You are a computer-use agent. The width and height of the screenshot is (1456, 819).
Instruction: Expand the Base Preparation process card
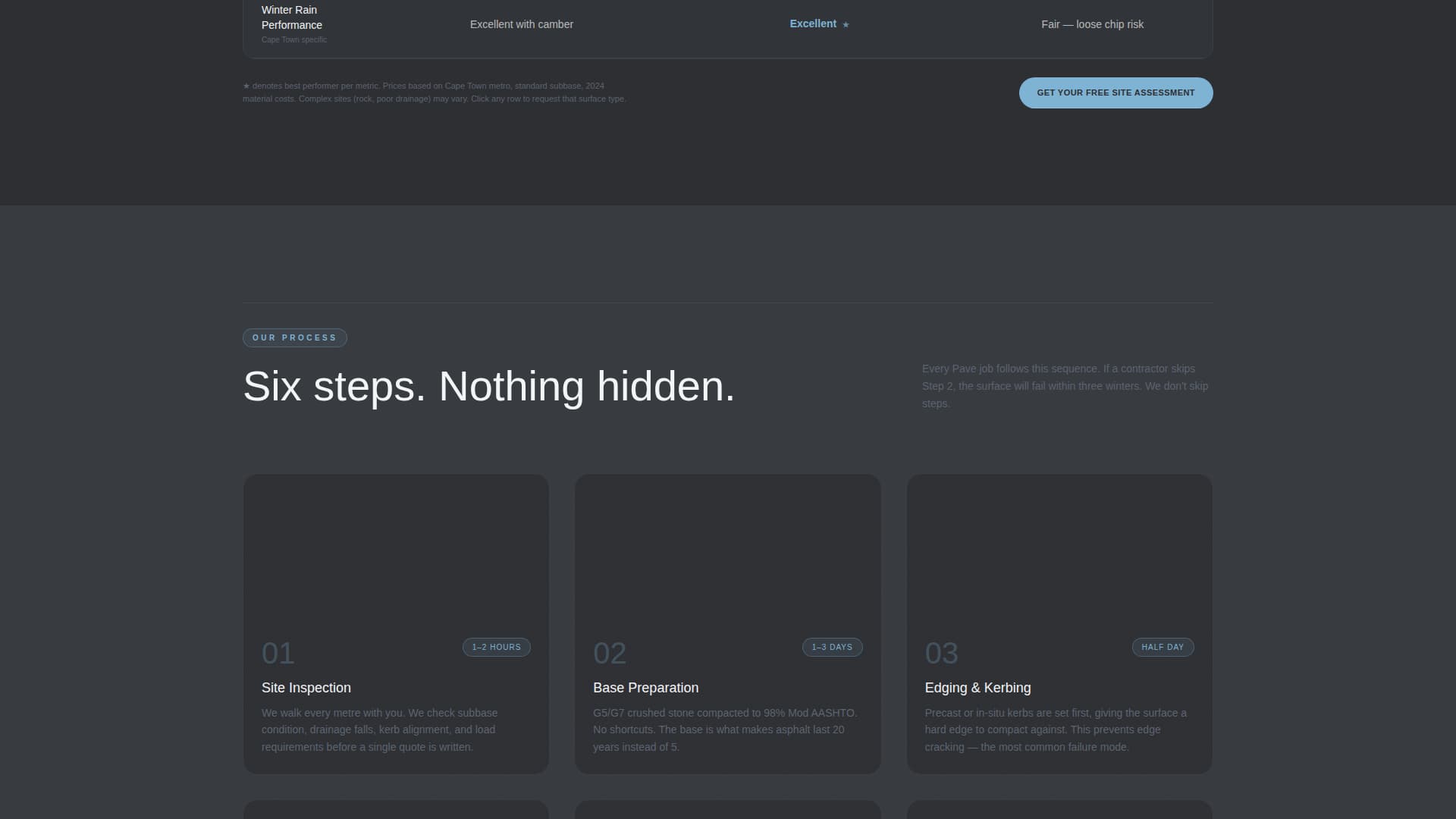point(727,623)
